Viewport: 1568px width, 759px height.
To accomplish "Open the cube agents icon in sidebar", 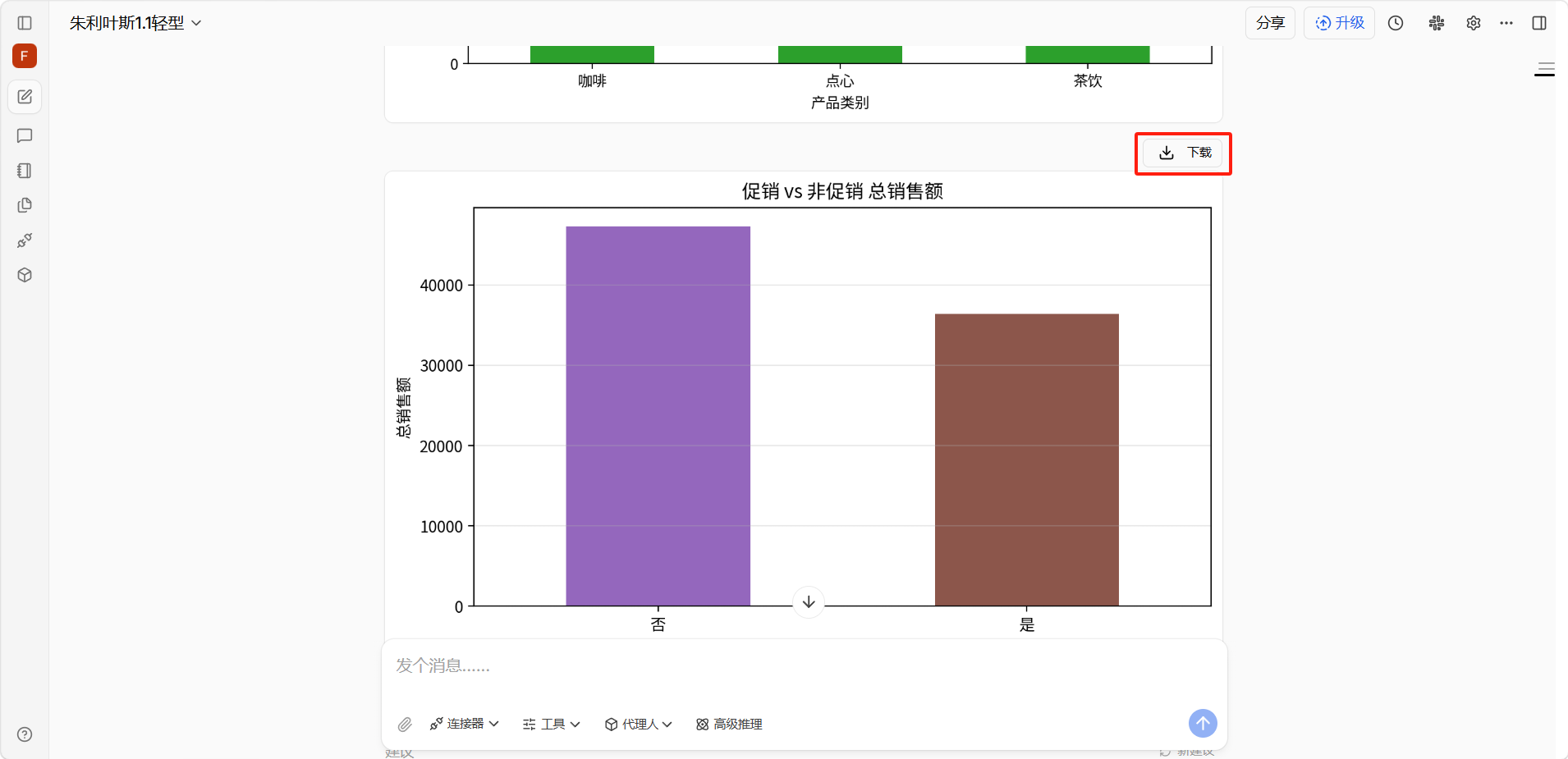I will click(x=25, y=275).
